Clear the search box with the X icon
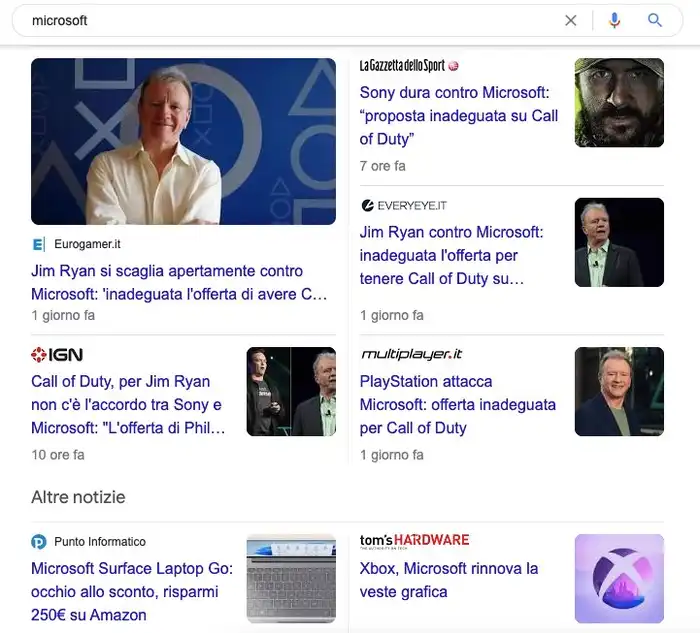The height and width of the screenshot is (633, 700). (x=571, y=21)
